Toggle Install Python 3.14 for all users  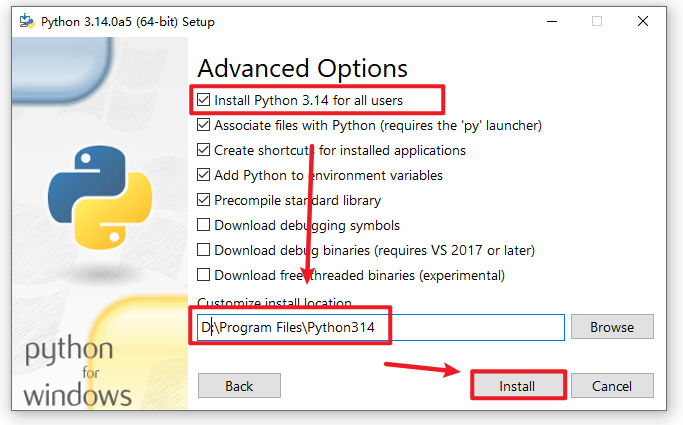click(205, 101)
